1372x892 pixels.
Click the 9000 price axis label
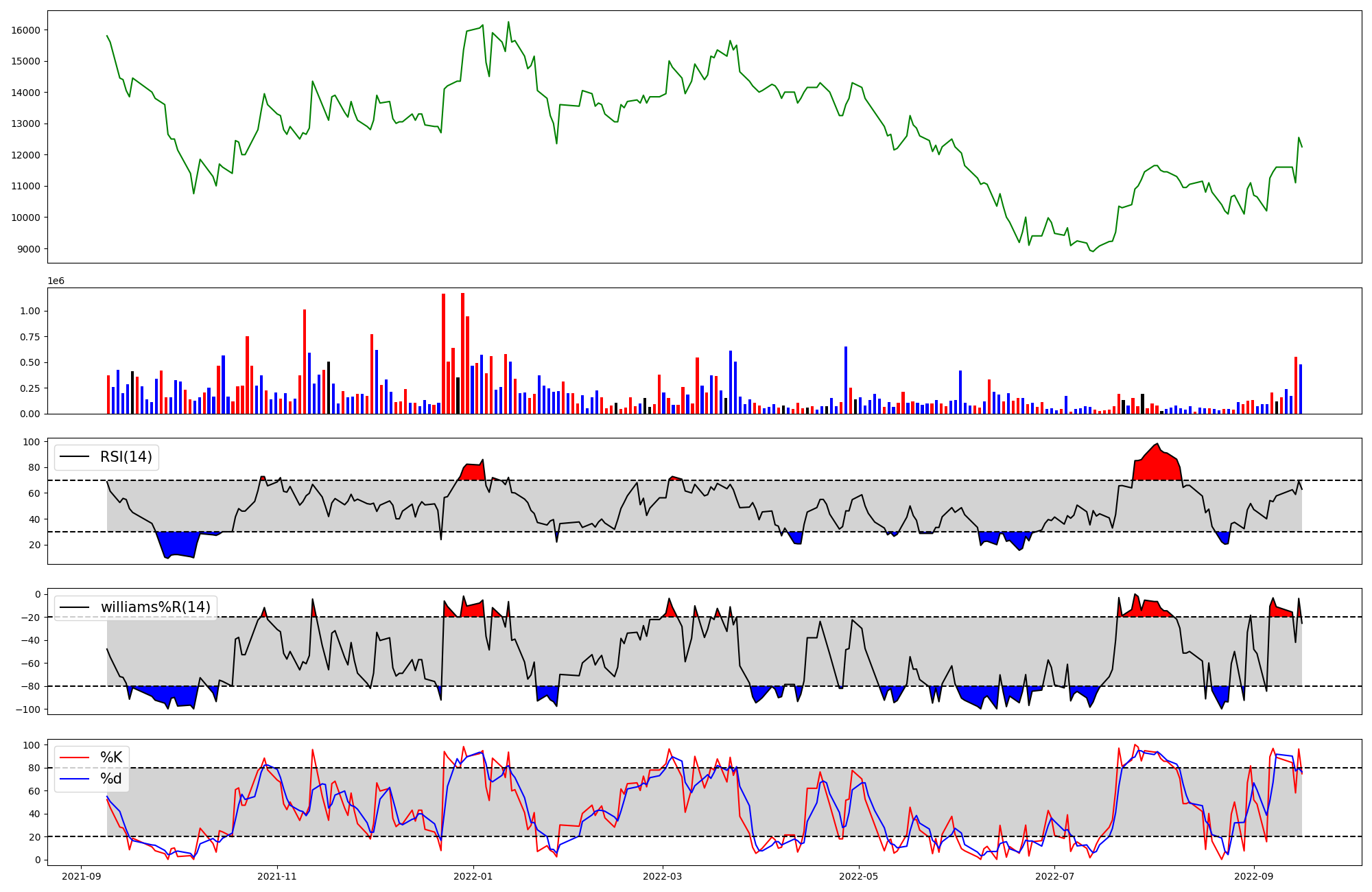pyautogui.click(x=28, y=249)
